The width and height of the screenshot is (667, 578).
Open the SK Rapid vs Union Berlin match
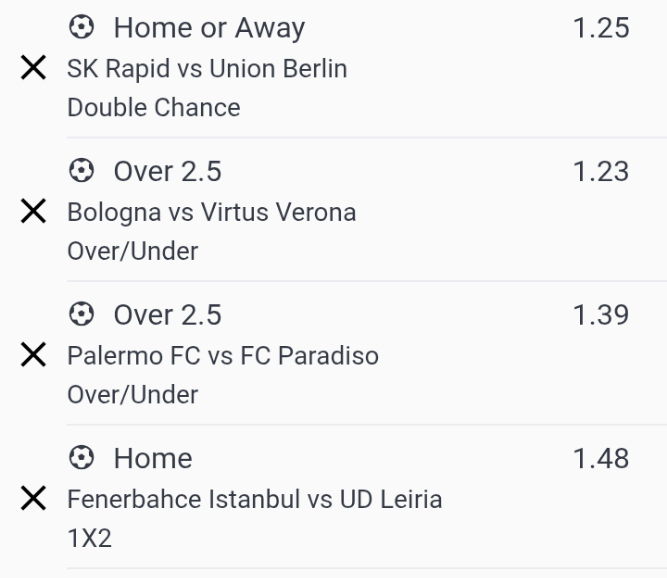207,68
